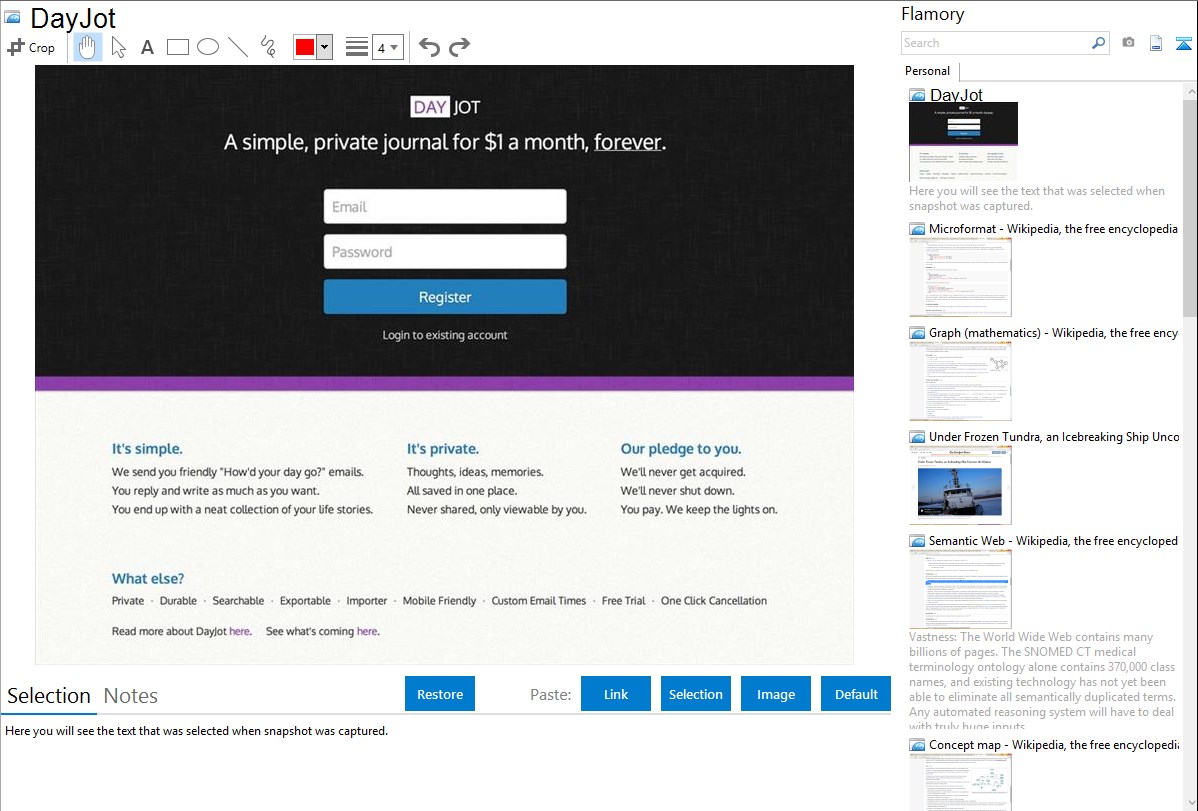Click the Email field in the snapshot

click(x=445, y=206)
